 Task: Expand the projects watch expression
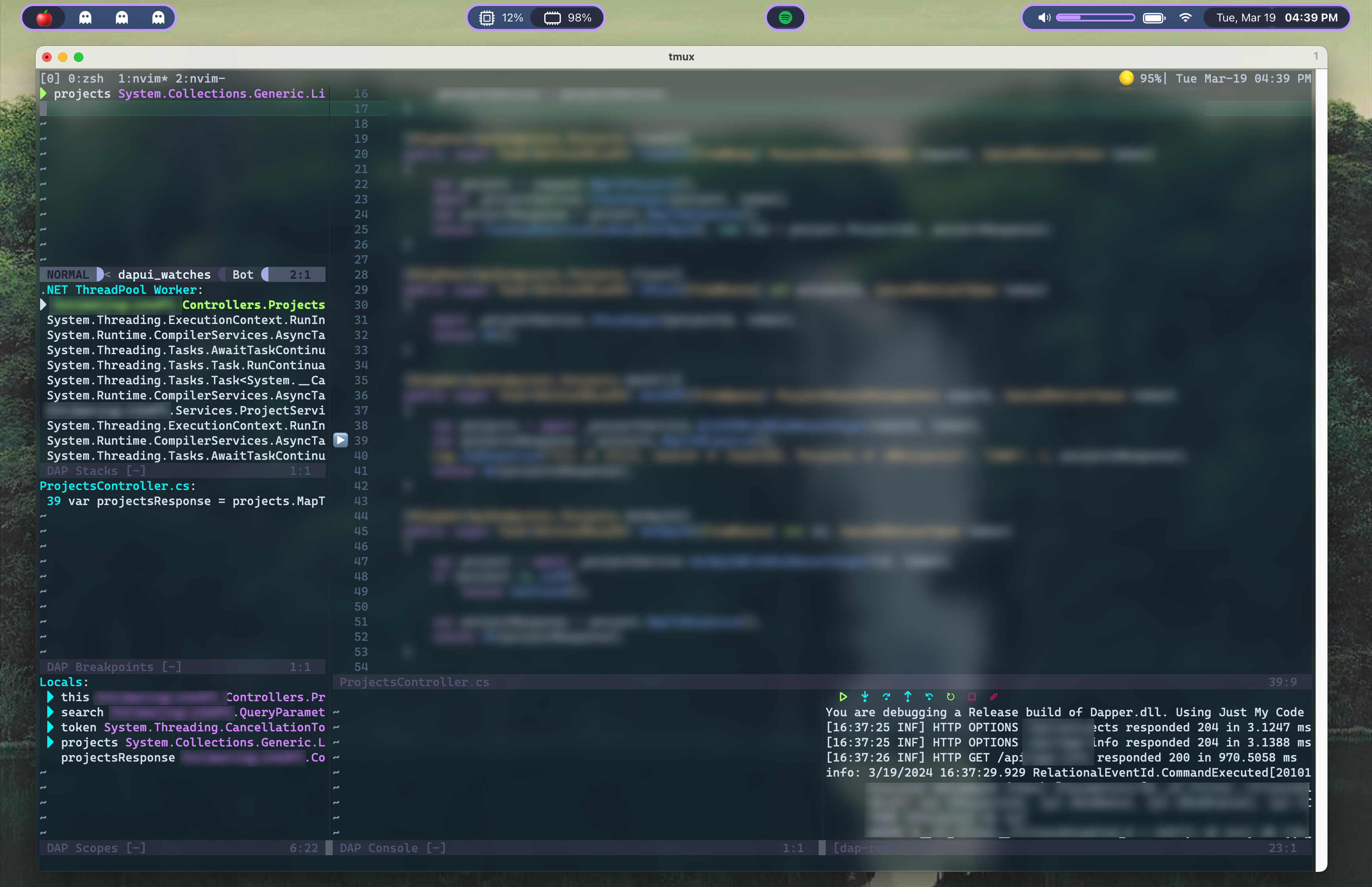coord(43,93)
